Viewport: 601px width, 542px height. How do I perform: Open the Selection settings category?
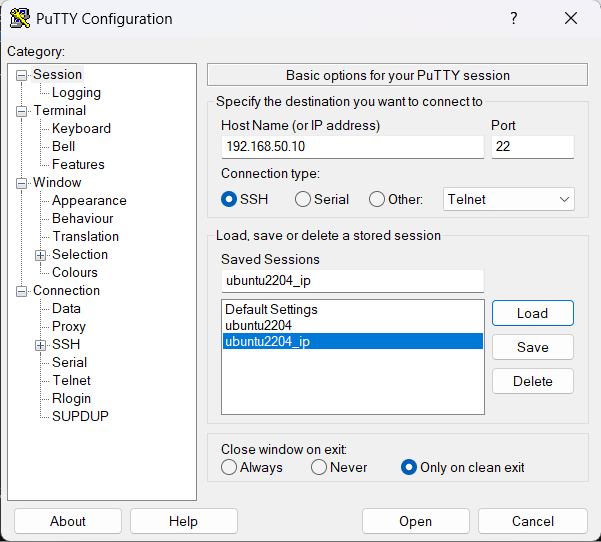point(80,255)
